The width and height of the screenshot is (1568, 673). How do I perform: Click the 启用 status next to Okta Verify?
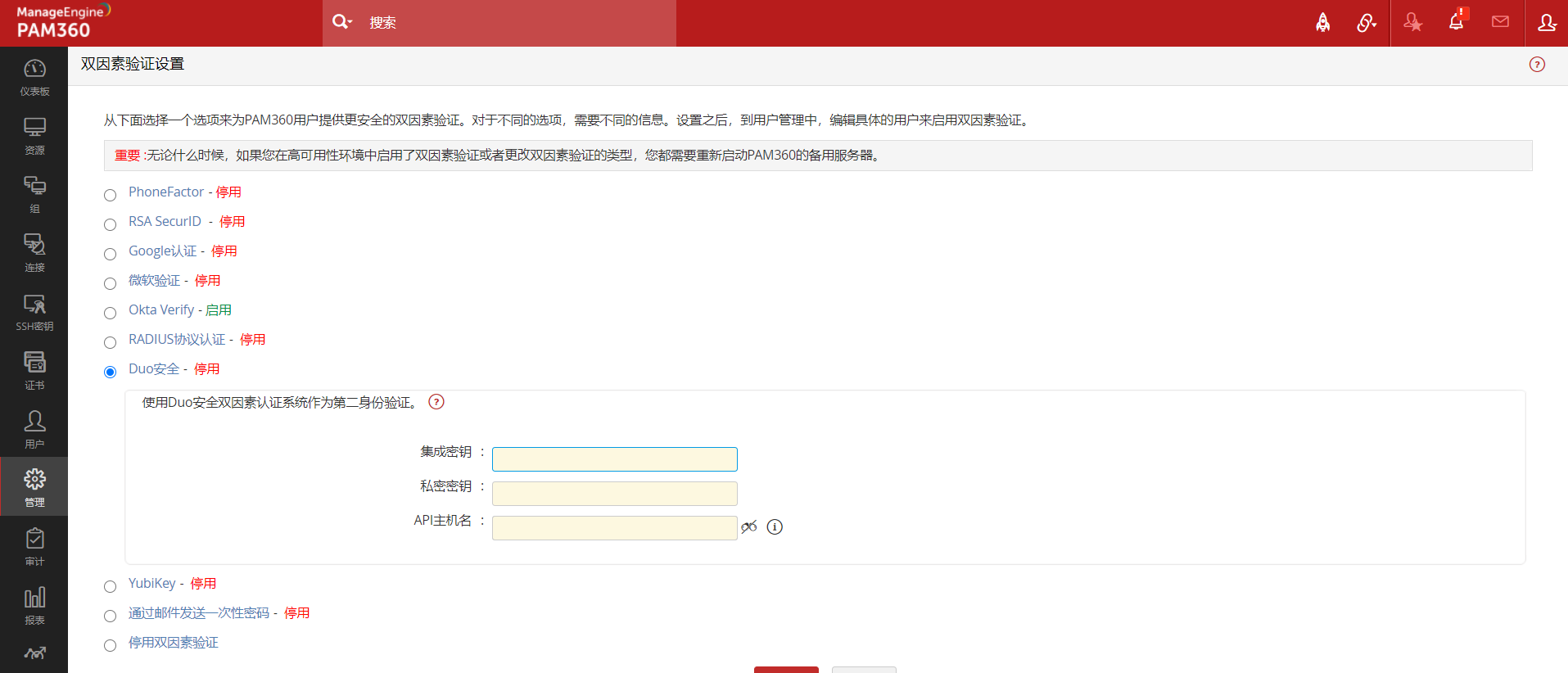click(x=219, y=310)
